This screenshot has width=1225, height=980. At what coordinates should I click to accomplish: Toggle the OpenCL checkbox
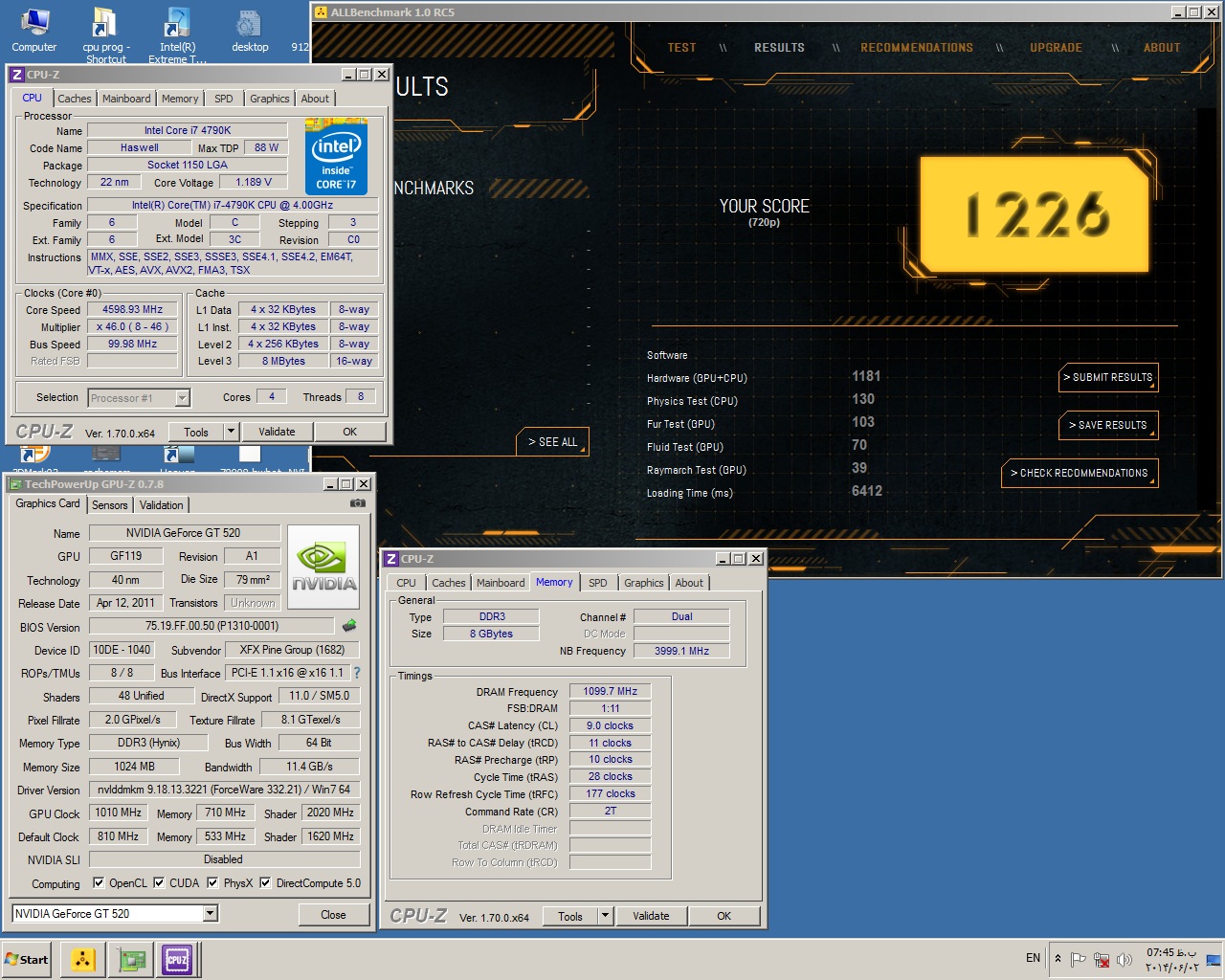tap(99, 882)
